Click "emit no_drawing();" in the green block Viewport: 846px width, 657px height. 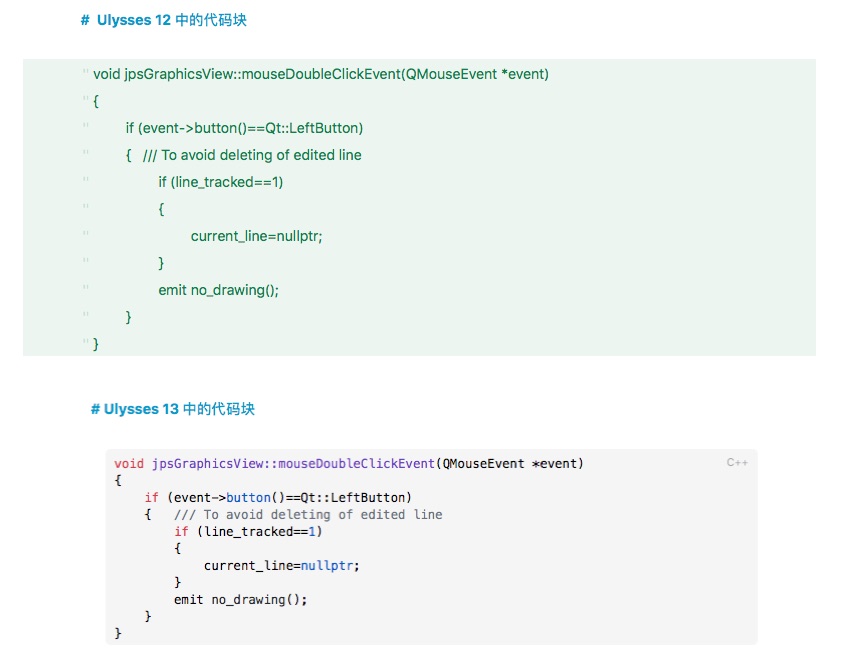(x=219, y=290)
